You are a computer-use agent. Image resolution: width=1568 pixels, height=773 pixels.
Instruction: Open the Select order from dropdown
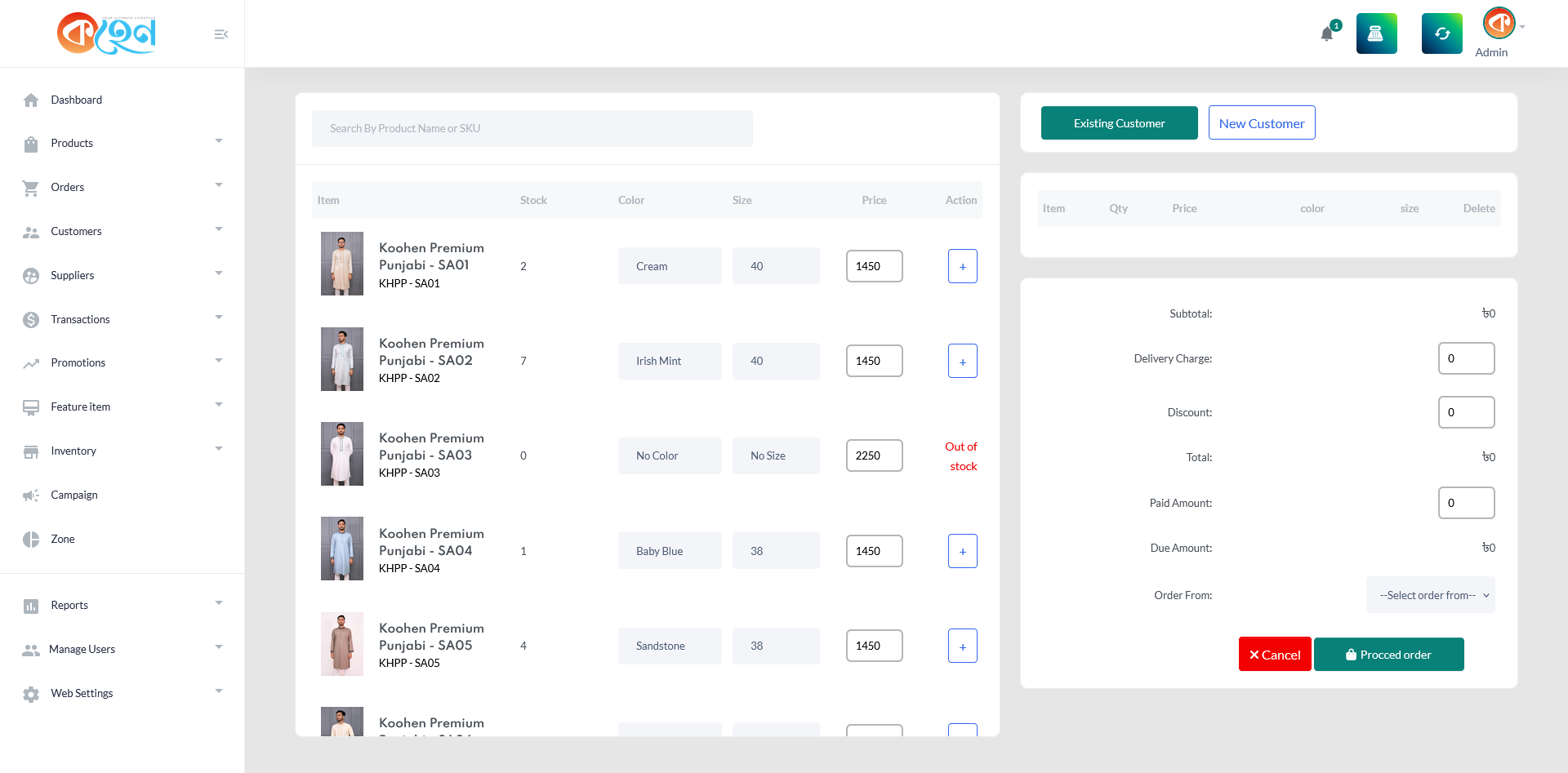click(x=1430, y=595)
